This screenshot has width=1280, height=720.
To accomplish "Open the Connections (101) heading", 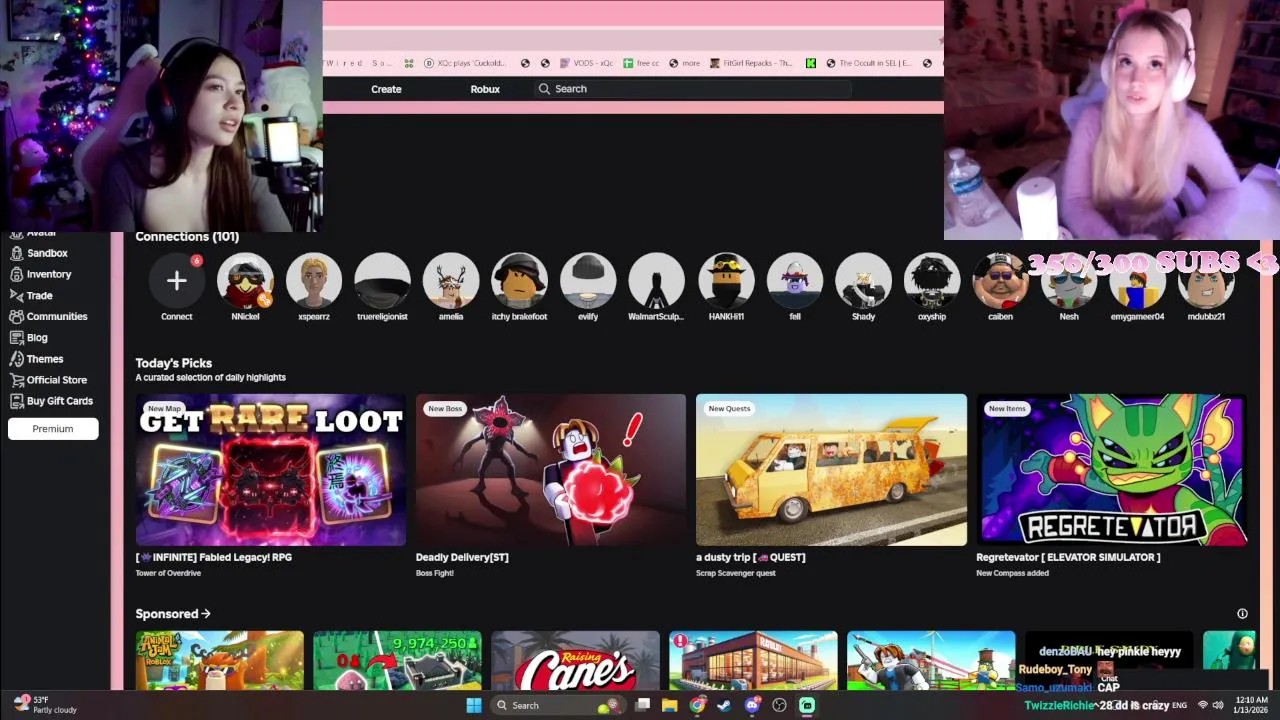I will tap(187, 237).
